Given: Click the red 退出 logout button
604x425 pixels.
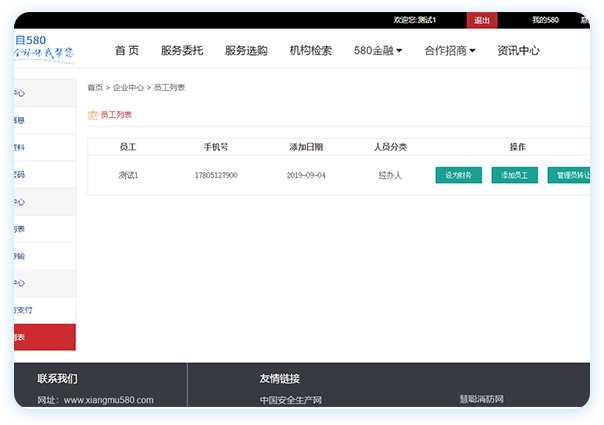Looking at the screenshot, I should pyautogui.click(x=482, y=20).
